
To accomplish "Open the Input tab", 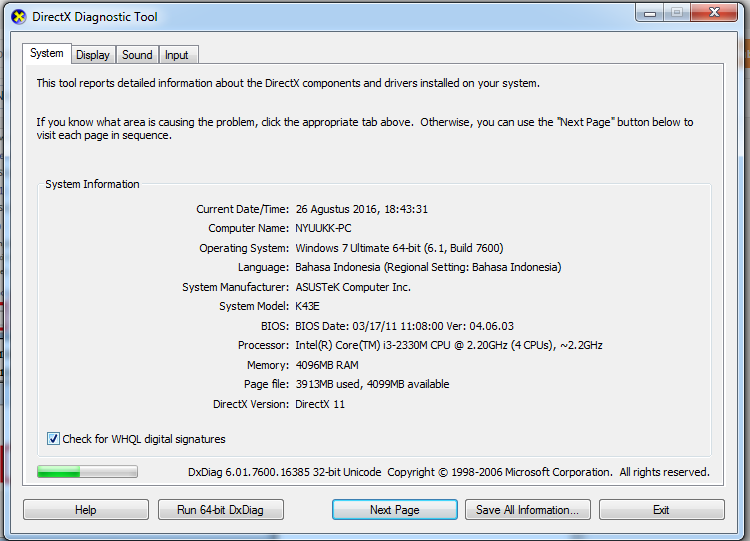I will [177, 55].
